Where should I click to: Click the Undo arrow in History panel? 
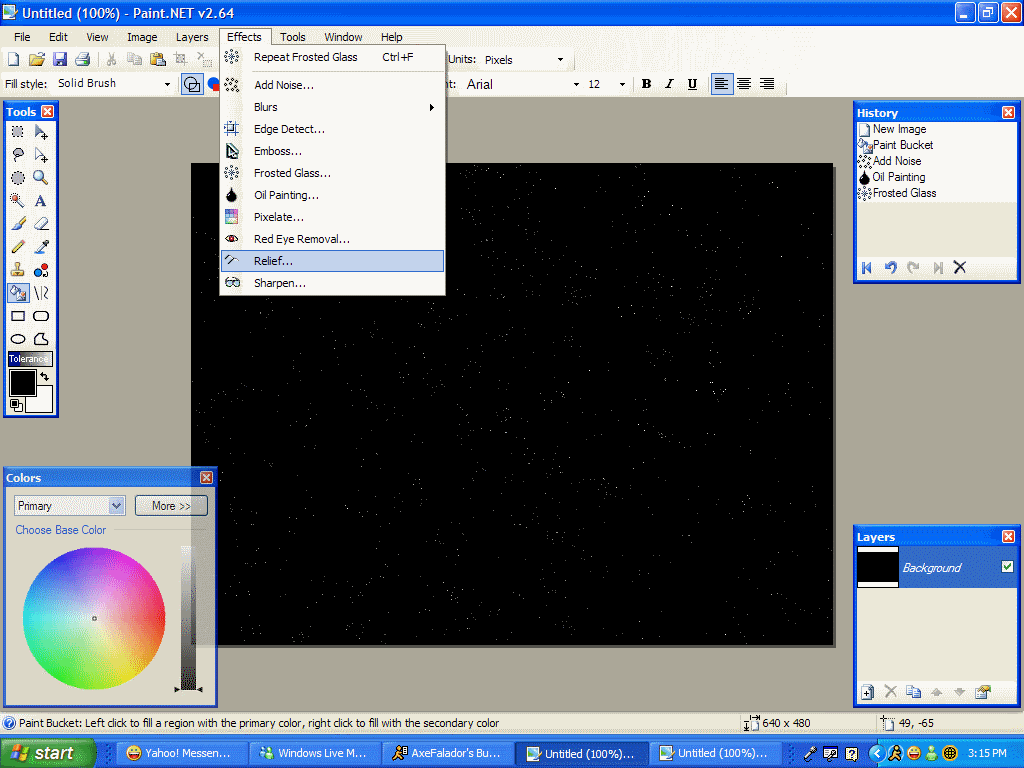pos(890,267)
